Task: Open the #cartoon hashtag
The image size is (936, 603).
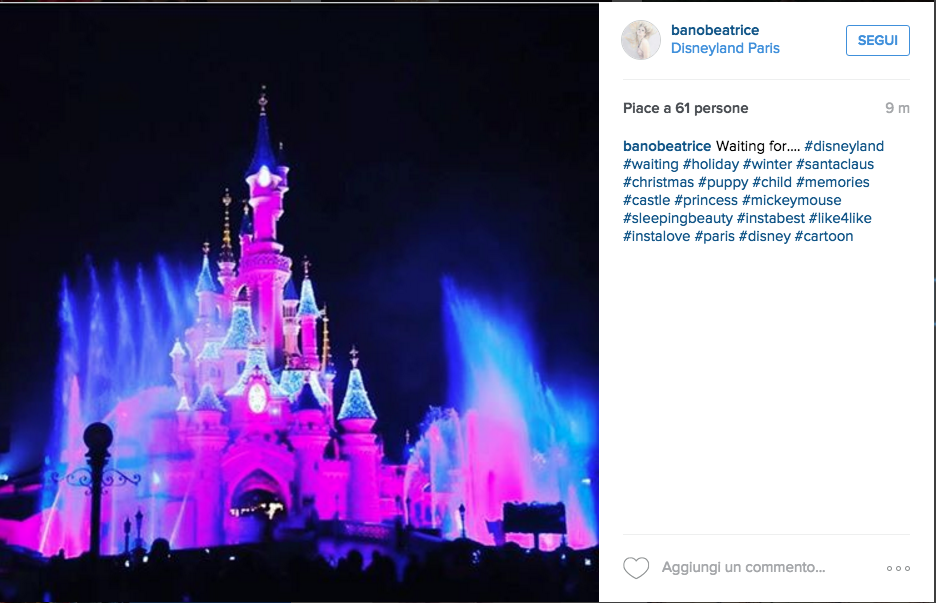Action: (823, 236)
